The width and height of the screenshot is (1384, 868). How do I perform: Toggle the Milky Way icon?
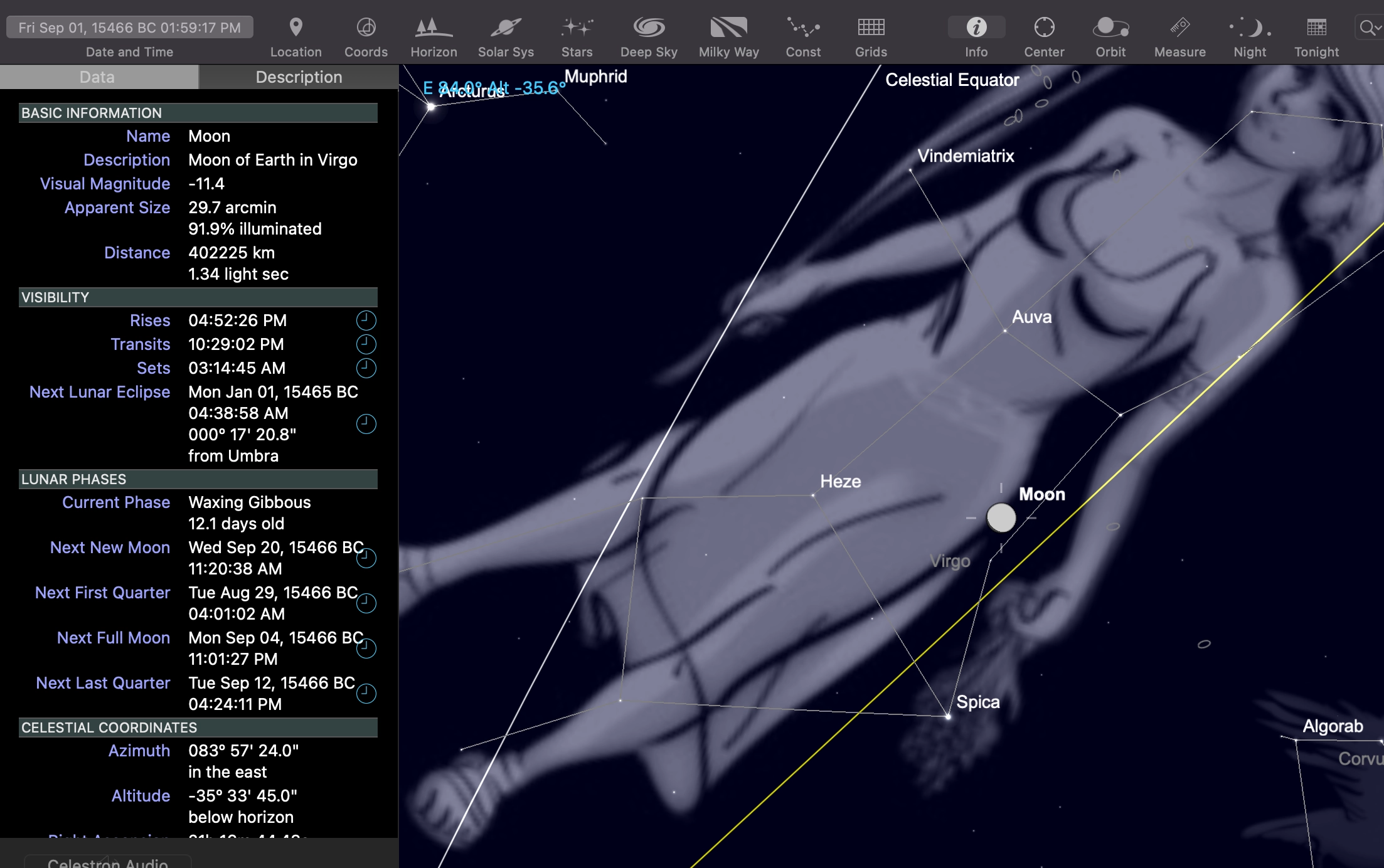pyautogui.click(x=728, y=28)
